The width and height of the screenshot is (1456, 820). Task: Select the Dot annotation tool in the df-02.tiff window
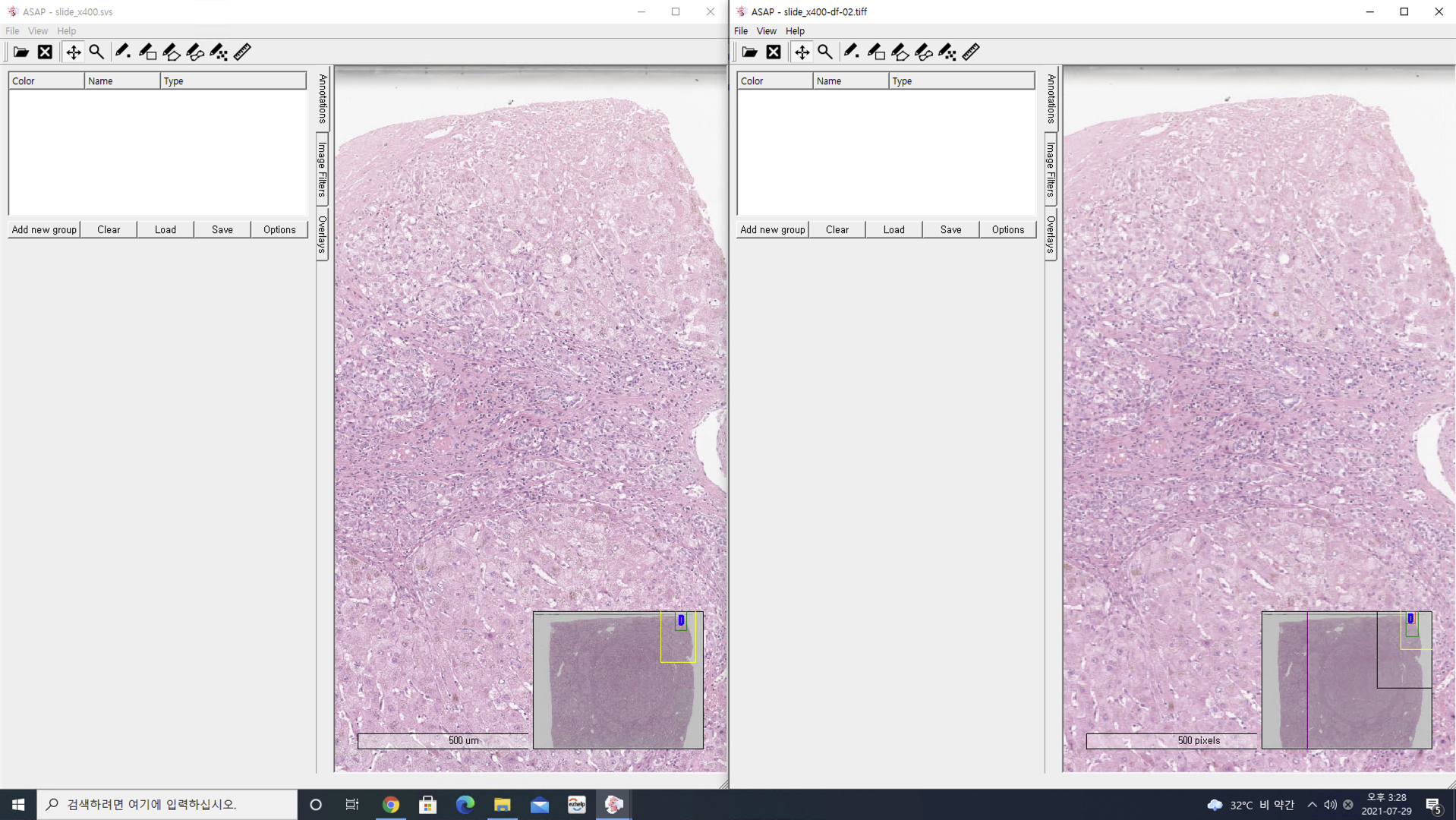coord(852,52)
